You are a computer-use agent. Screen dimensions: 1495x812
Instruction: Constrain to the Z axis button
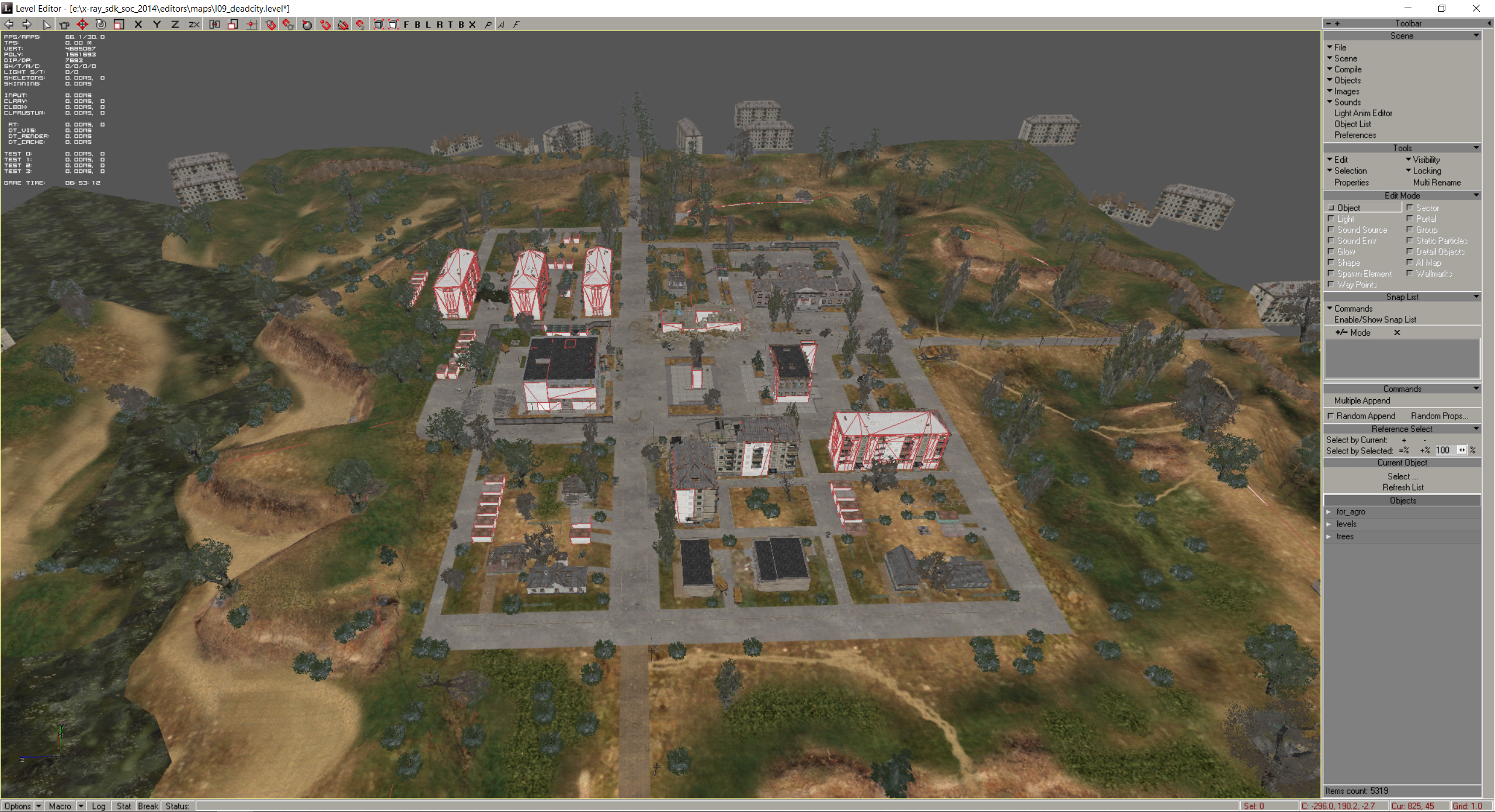(x=175, y=25)
